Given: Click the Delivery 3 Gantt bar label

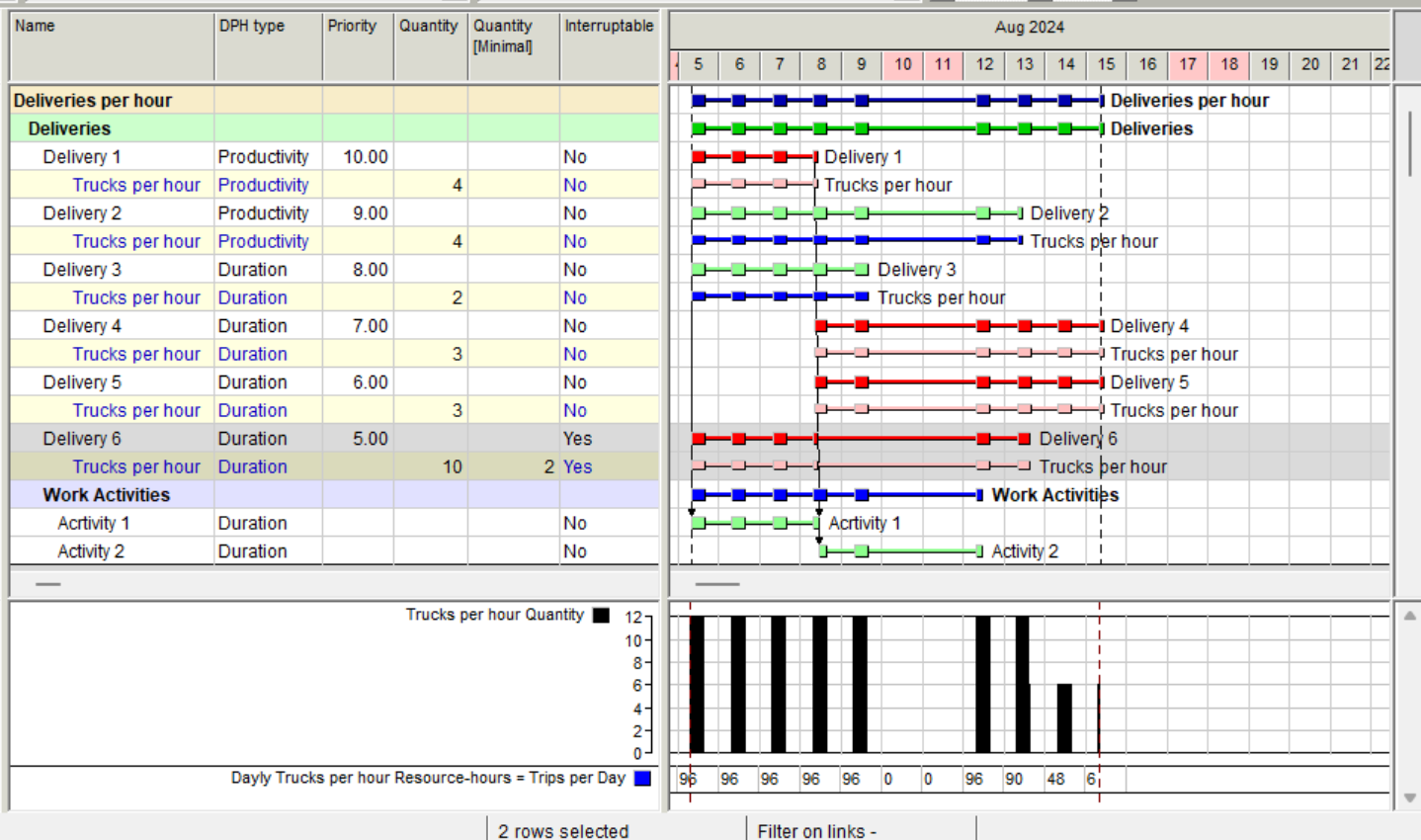Looking at the screenshot, I should pyautogui.click(x=916, y=270).
